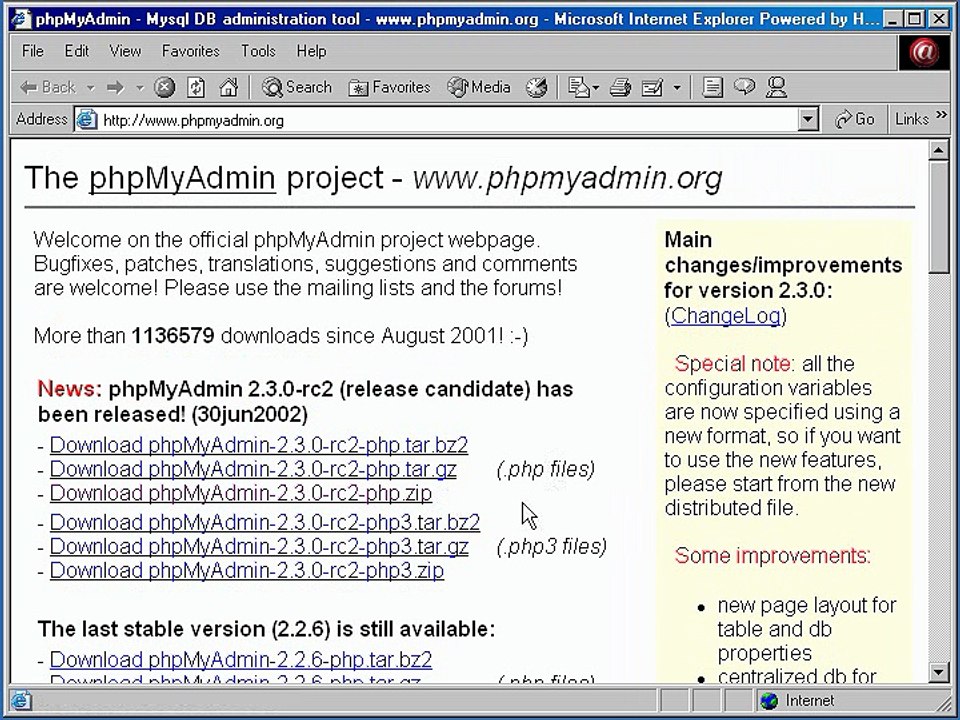Click the Go button
Screen dimensions: 960x720
(855, 119)
